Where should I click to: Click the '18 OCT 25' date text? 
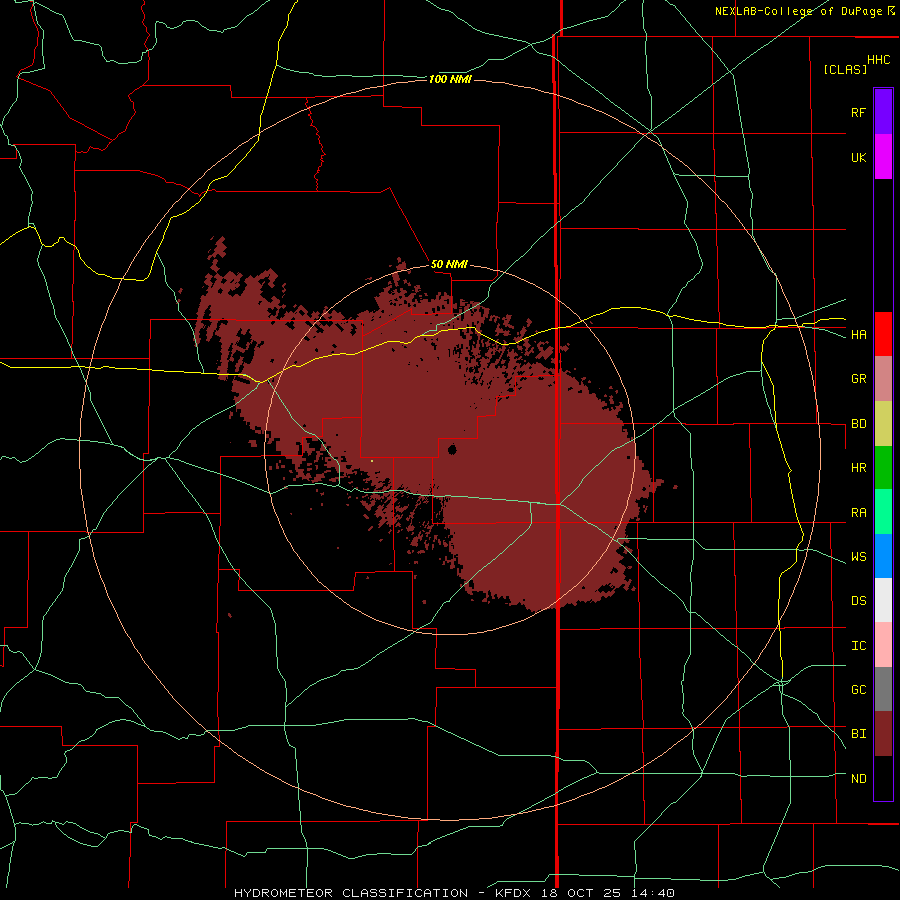[x=579, y=893]
